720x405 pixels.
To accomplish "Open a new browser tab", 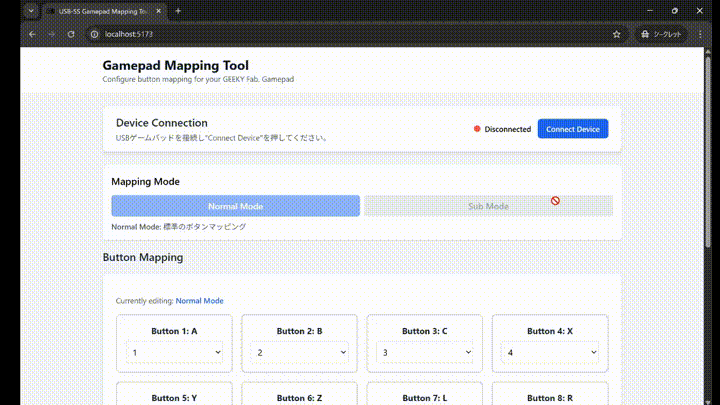I will (x=178, y=11).
